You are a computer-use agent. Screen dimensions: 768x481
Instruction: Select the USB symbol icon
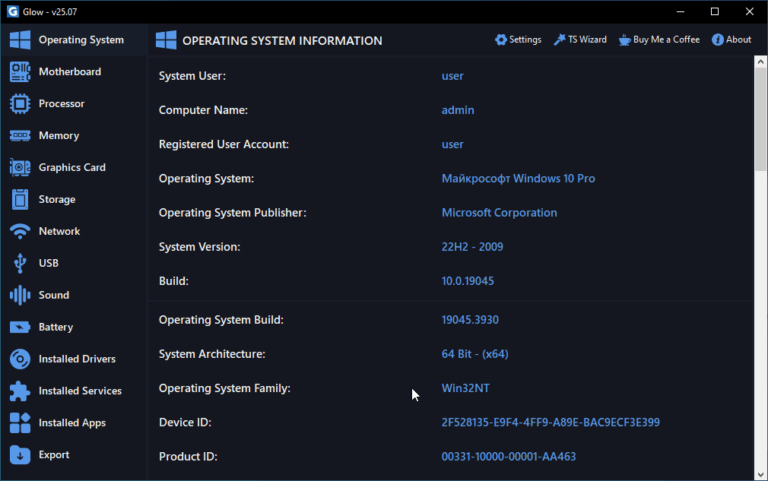(x=20, y=263)
